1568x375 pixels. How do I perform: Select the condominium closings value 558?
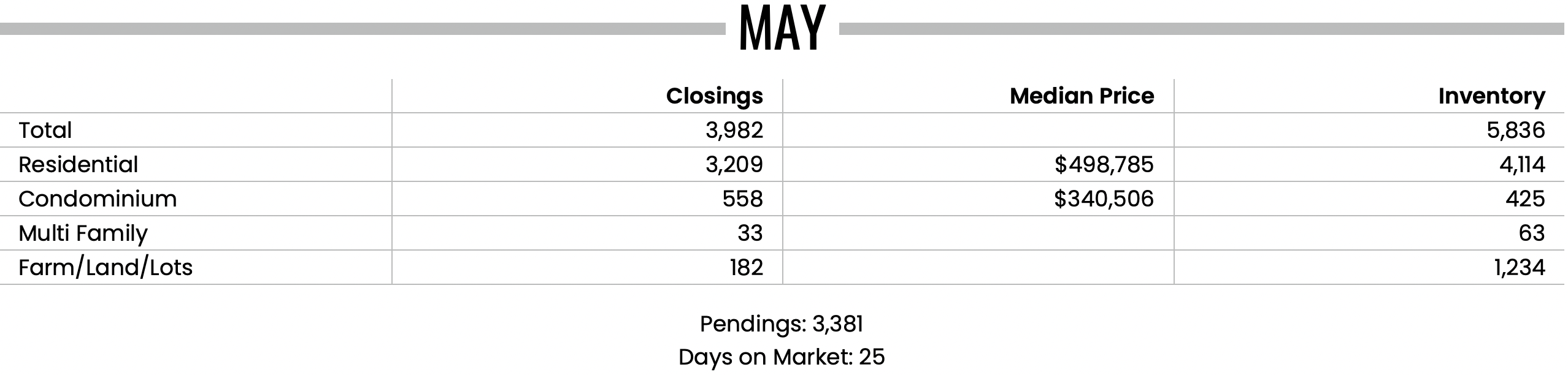742,199
